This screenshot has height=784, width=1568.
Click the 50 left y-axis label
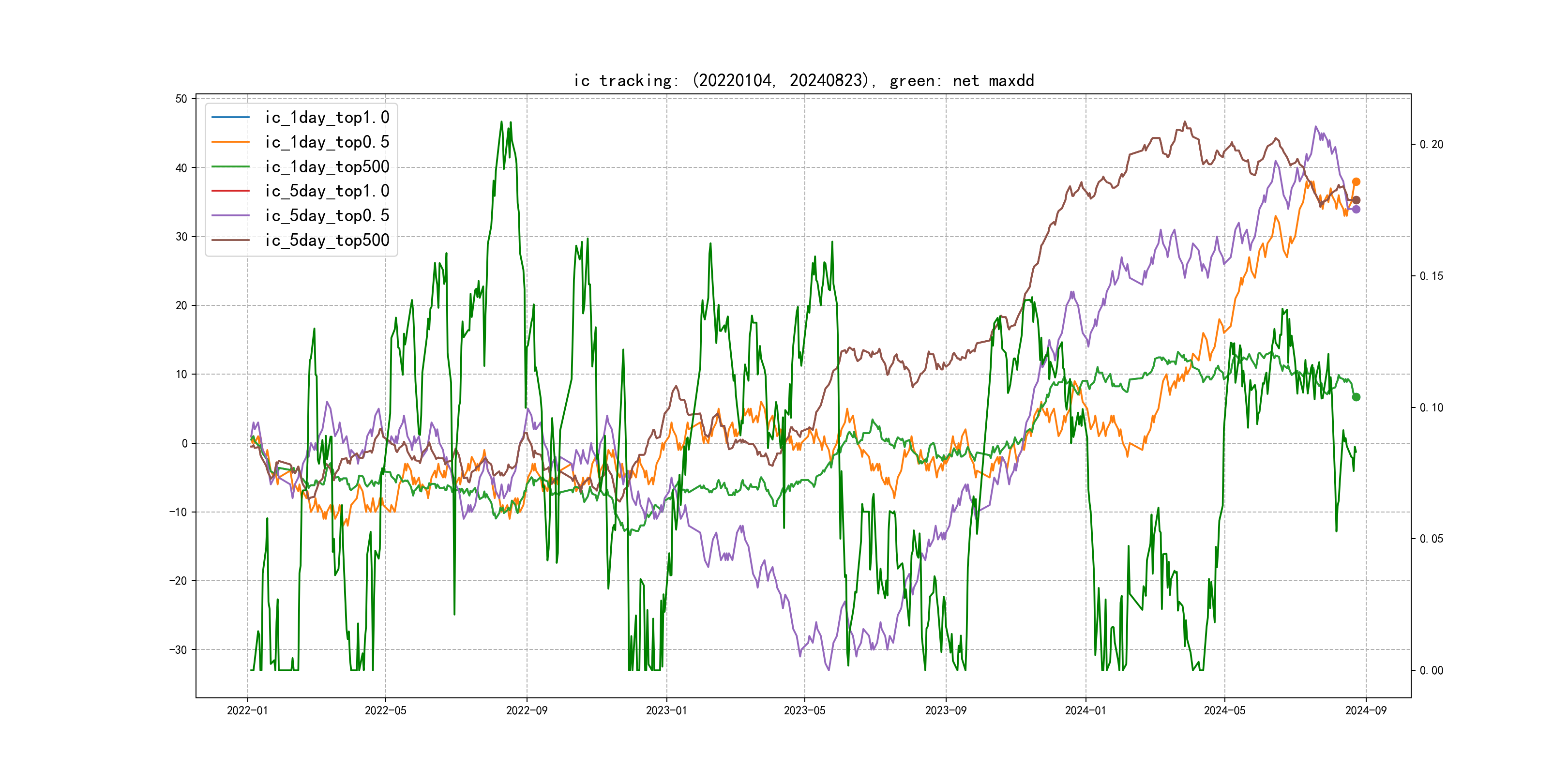(181, 99)
